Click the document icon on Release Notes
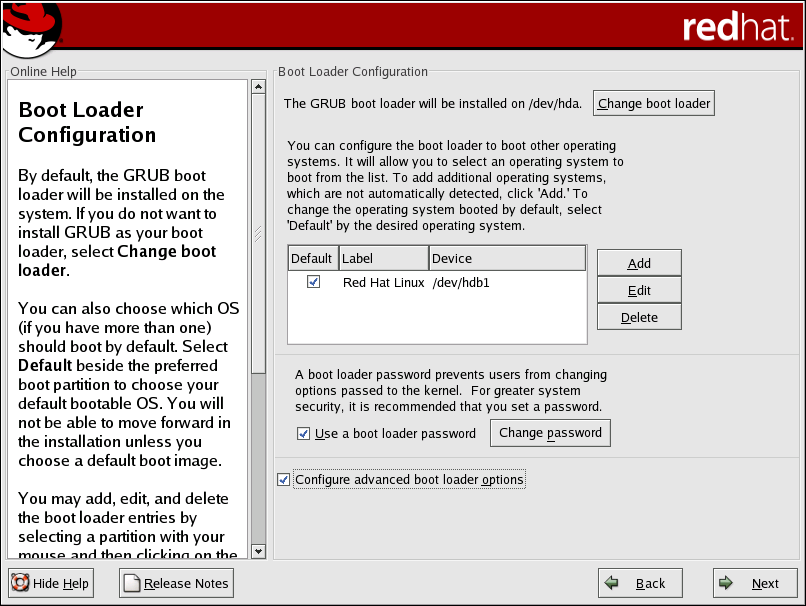Screen dimensions: 806x606 [132, 583]
